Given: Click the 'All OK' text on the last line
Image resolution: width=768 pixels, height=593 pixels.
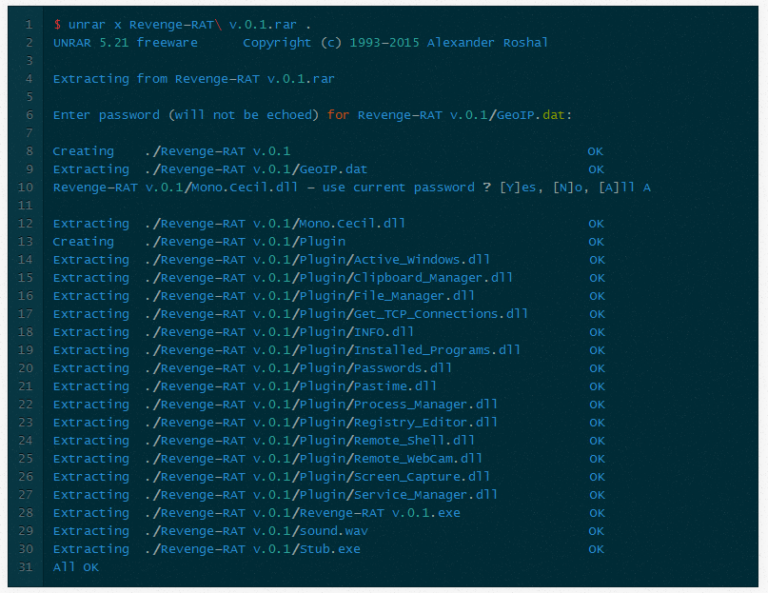Looking at the screenshot, I should (76, 567).
